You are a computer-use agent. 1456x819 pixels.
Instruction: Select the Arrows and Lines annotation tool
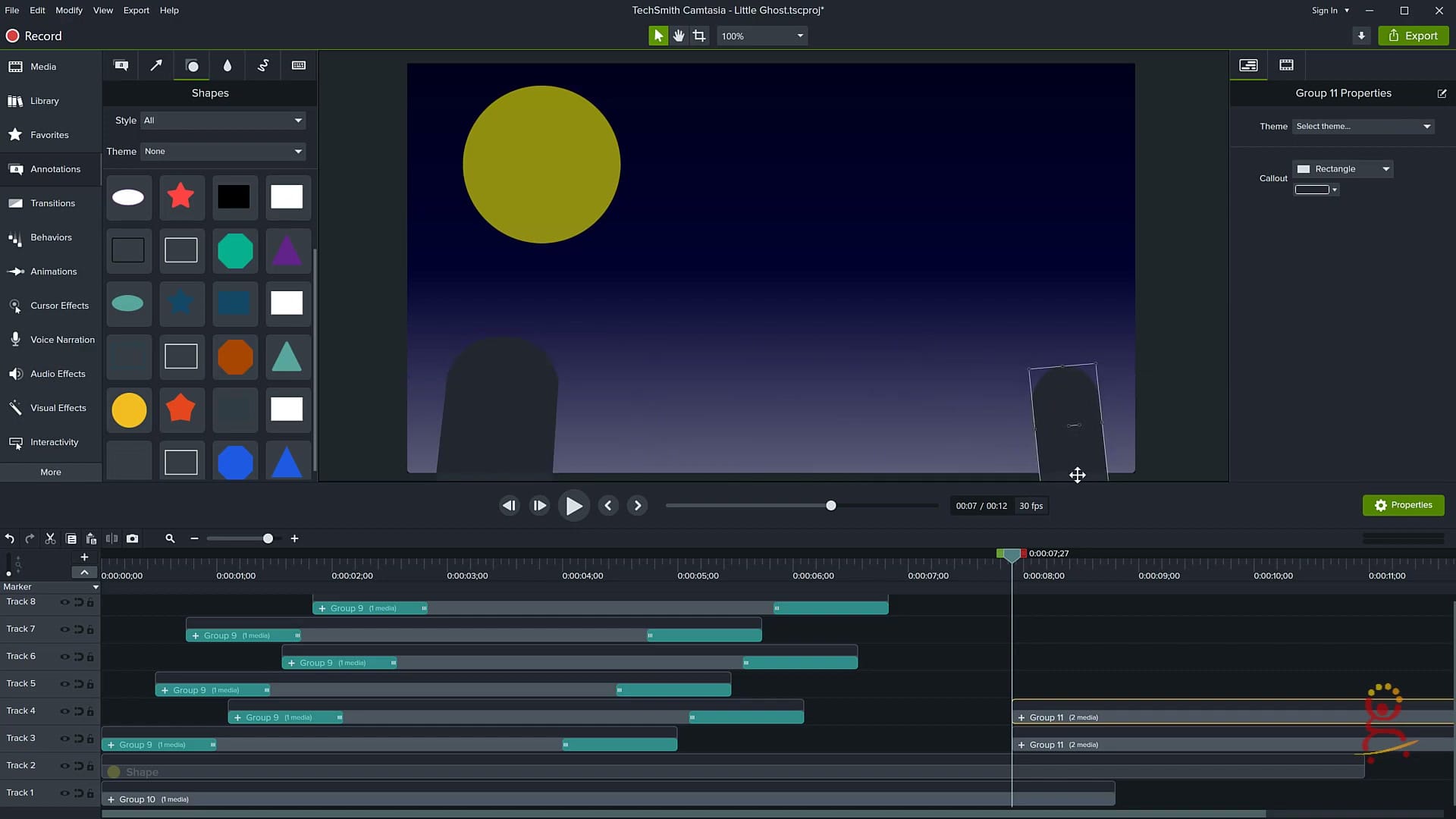click(x=156, y=65)
